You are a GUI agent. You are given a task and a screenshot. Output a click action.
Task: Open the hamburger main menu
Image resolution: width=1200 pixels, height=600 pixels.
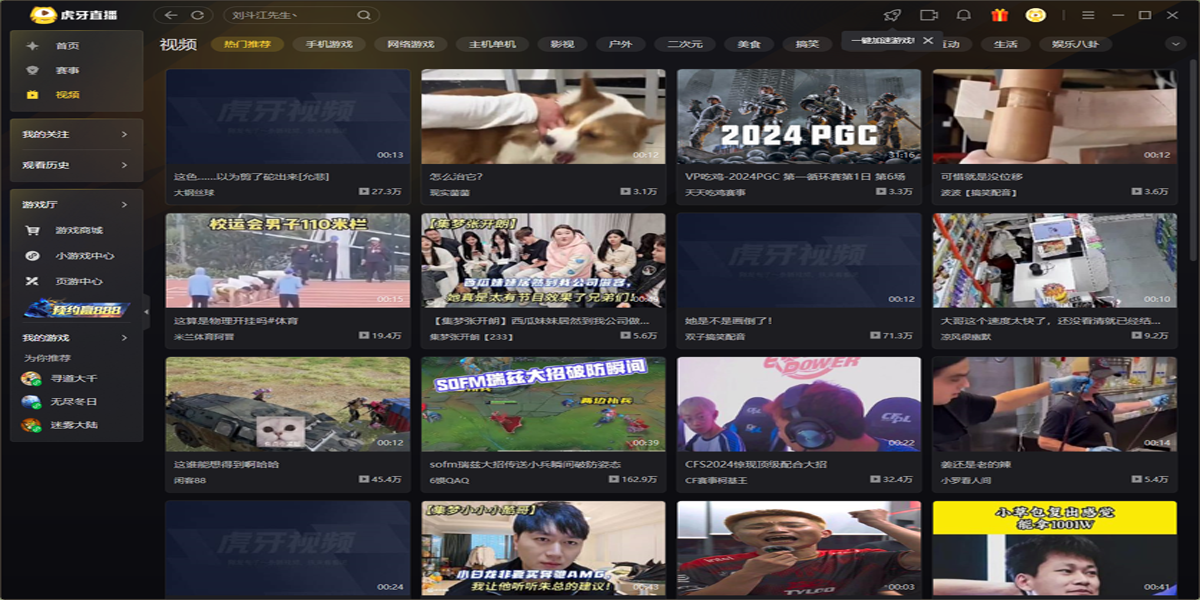(1088, 15)
